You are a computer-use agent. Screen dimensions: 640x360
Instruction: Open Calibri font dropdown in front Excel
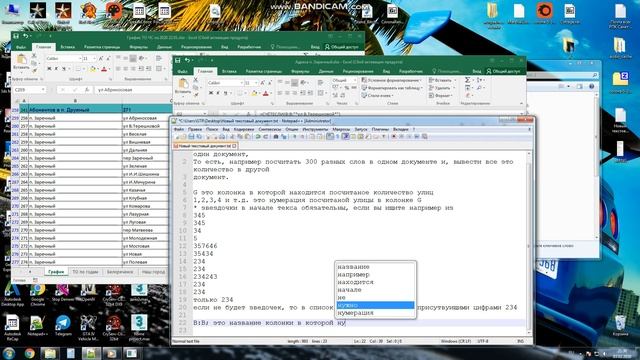[x=242, y=83]
